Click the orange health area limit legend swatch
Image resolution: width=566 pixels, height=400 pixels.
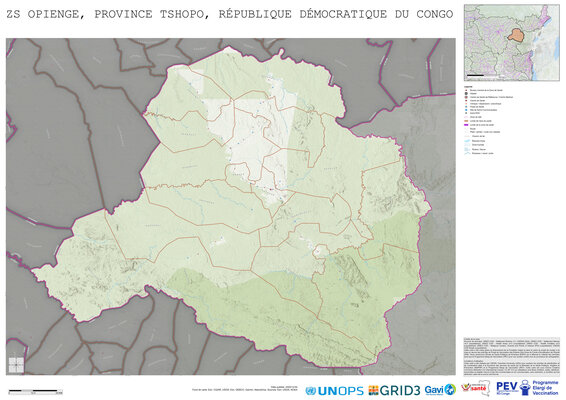pos(467,121)
